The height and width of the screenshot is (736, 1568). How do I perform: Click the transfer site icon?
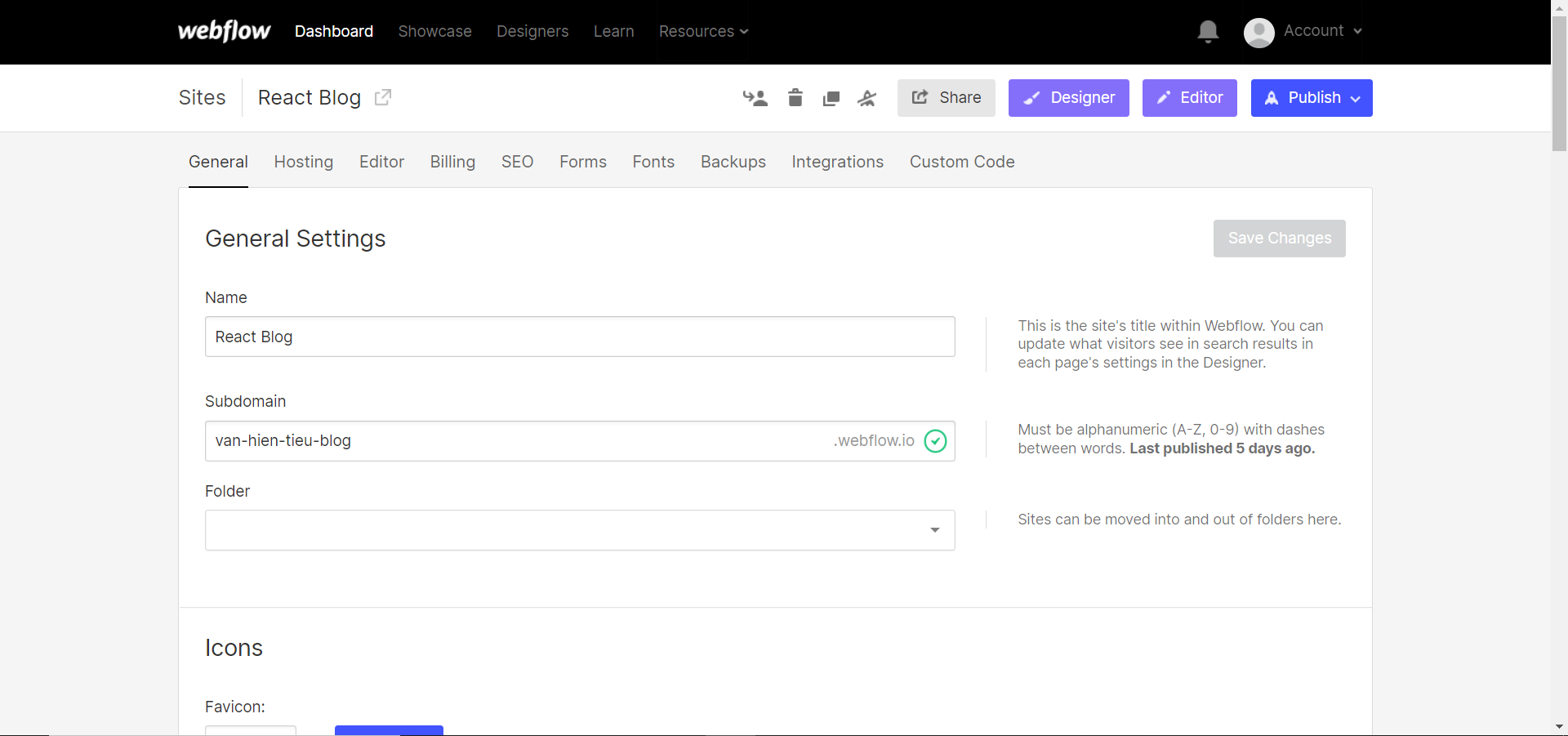[755, 98]
